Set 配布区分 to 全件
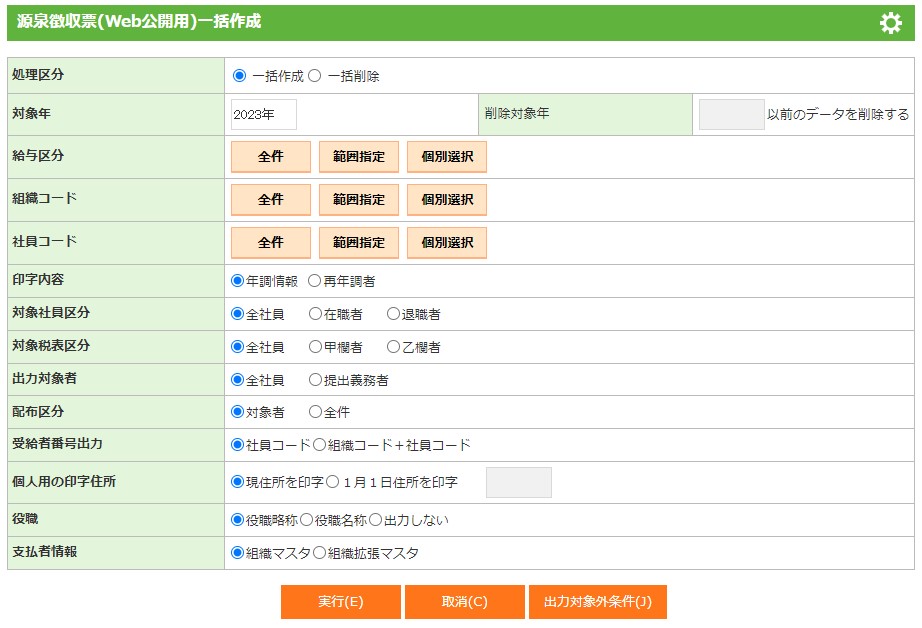Image resolution: width=922 pixels, height=628 pixels. [x=315, y=412]
